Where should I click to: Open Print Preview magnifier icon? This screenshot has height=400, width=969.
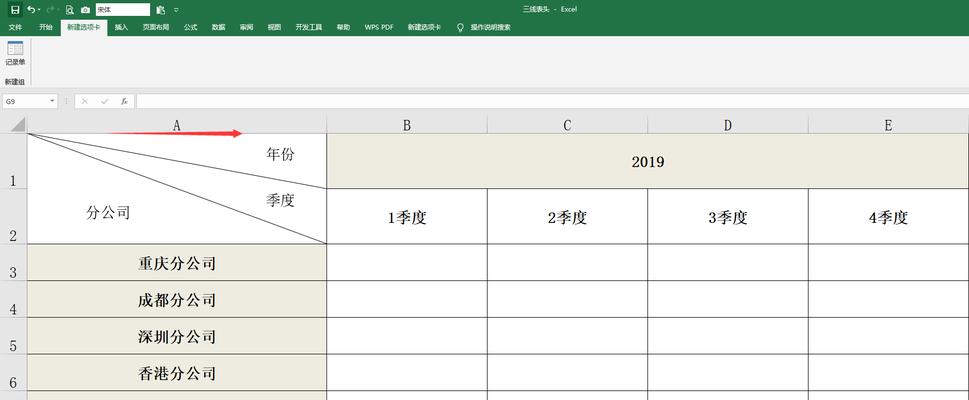(70, 10)
